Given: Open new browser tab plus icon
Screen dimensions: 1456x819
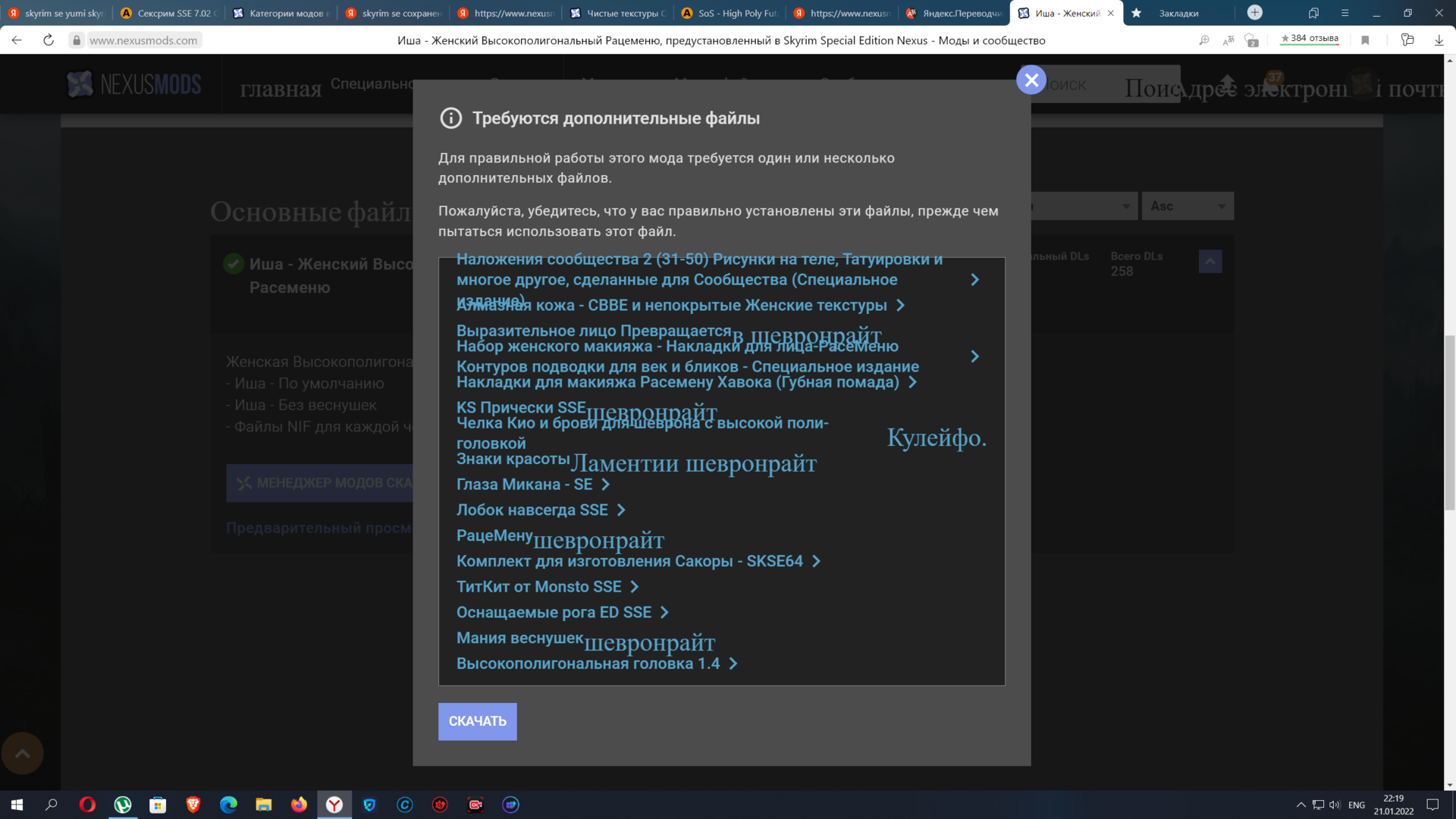Looking at the screenshot, I should [1255, 13].
